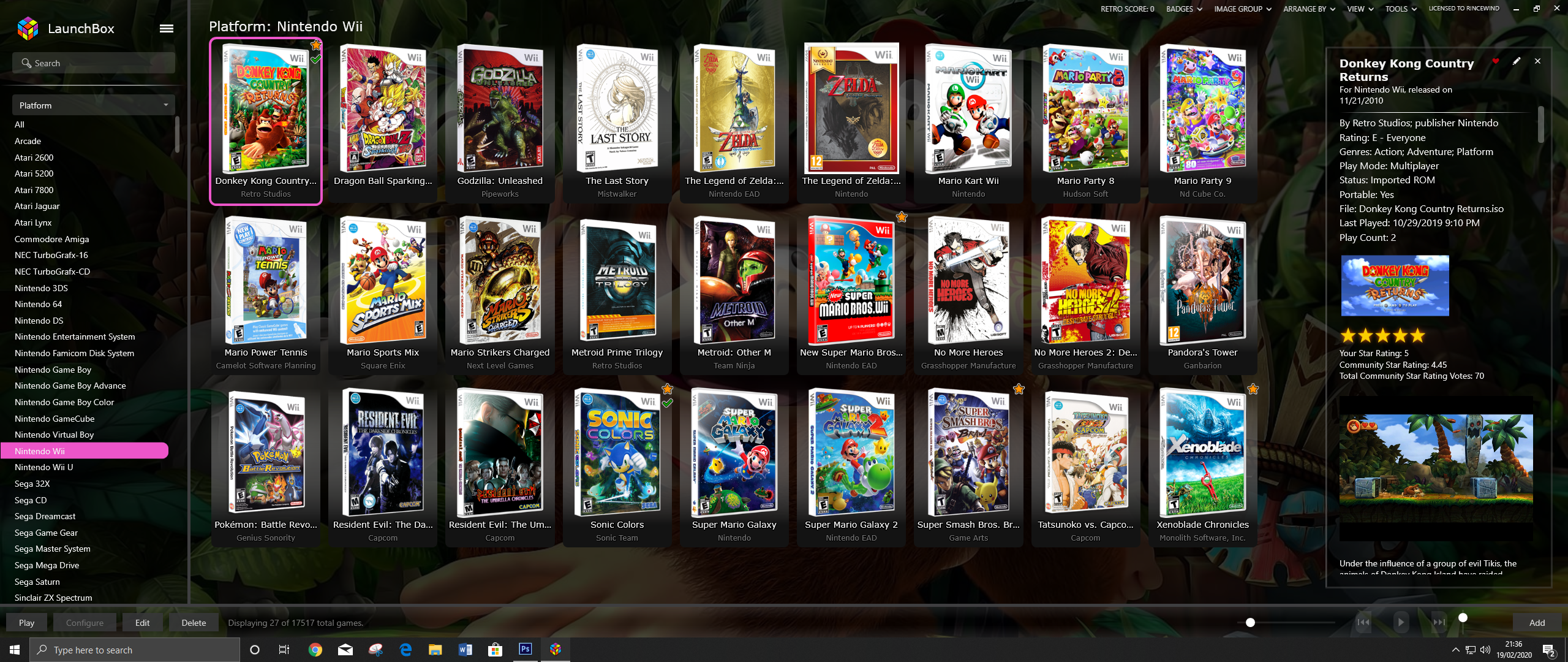
Task: Click the green checkmark on Sonic Colors
Action: pos(668,403)
